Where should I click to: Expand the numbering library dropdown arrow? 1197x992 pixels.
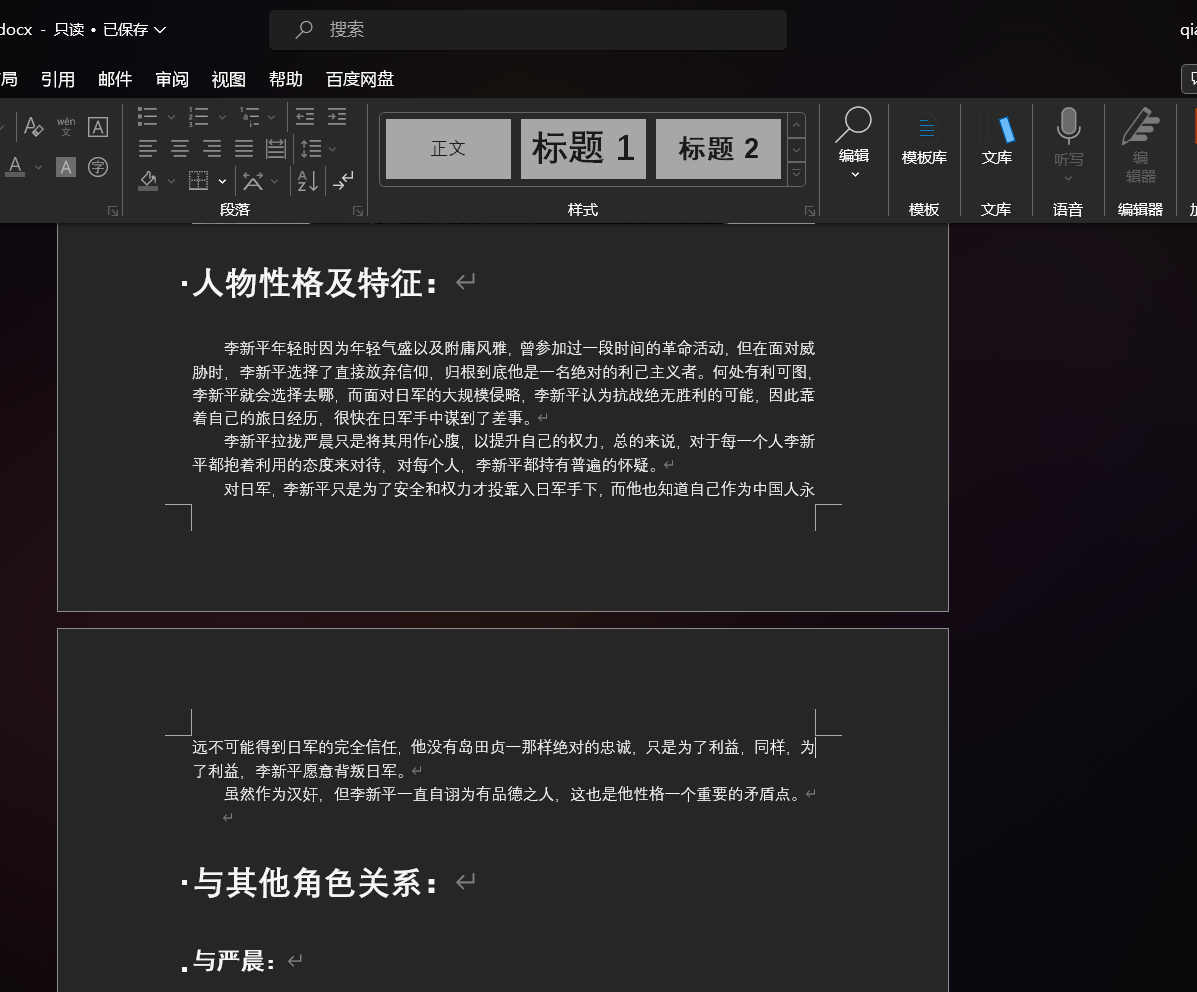point(222,117)
